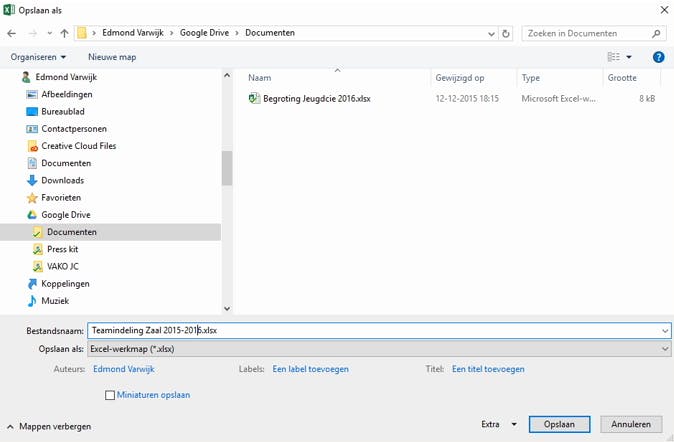Click the Opslaan button
This screenshot has height=442, width=674.
tap(559, 424)
